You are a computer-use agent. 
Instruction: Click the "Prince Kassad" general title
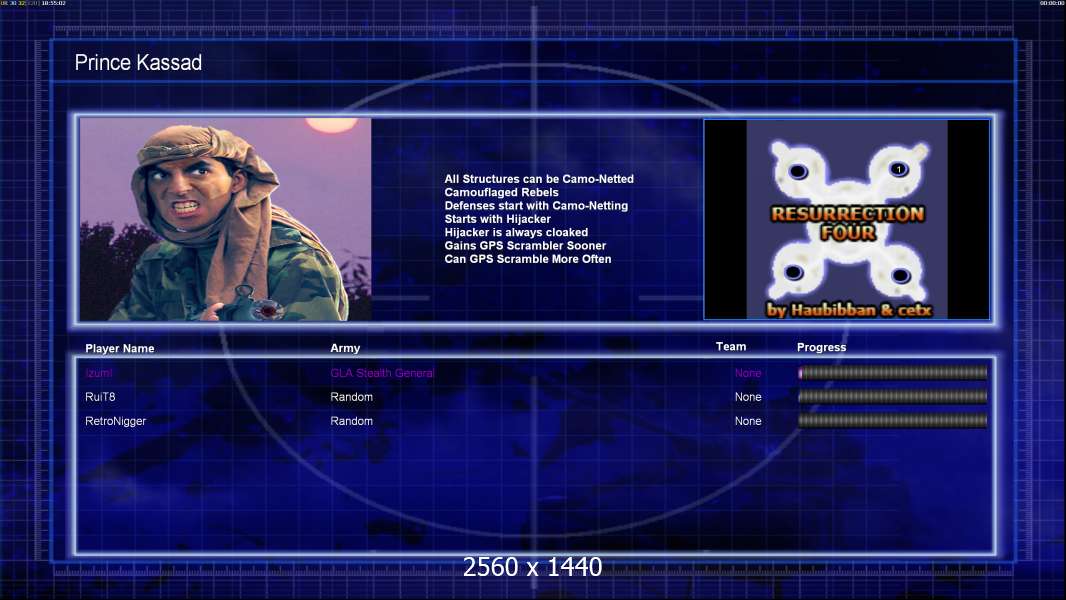point(138,63)
